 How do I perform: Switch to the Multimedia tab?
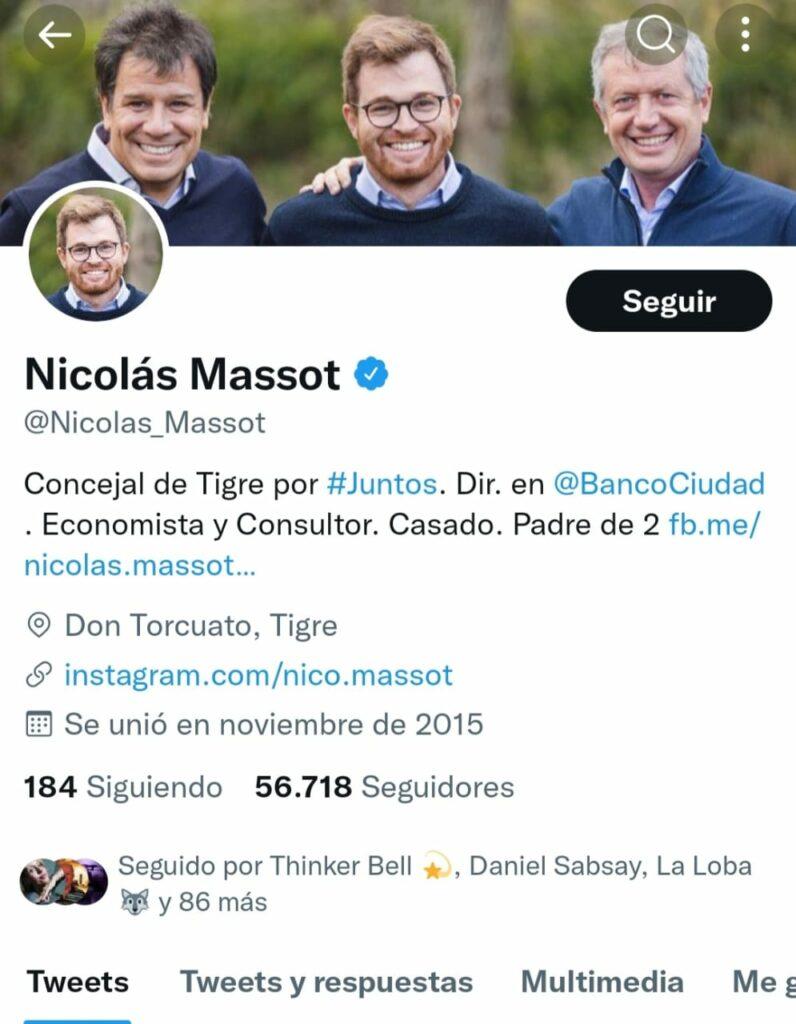coord(602,982)
